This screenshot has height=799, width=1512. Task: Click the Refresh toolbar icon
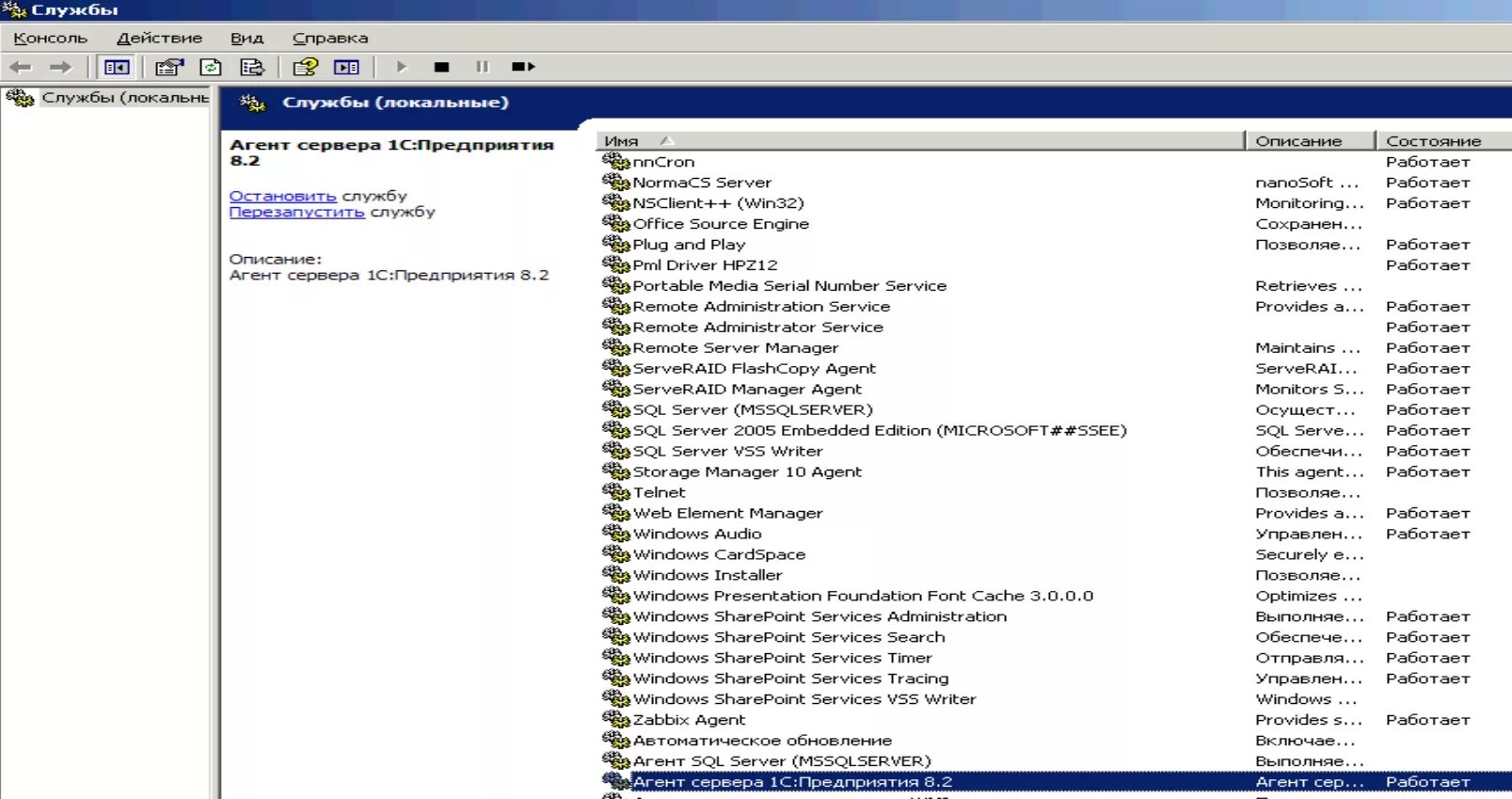[x=211, y=67]
